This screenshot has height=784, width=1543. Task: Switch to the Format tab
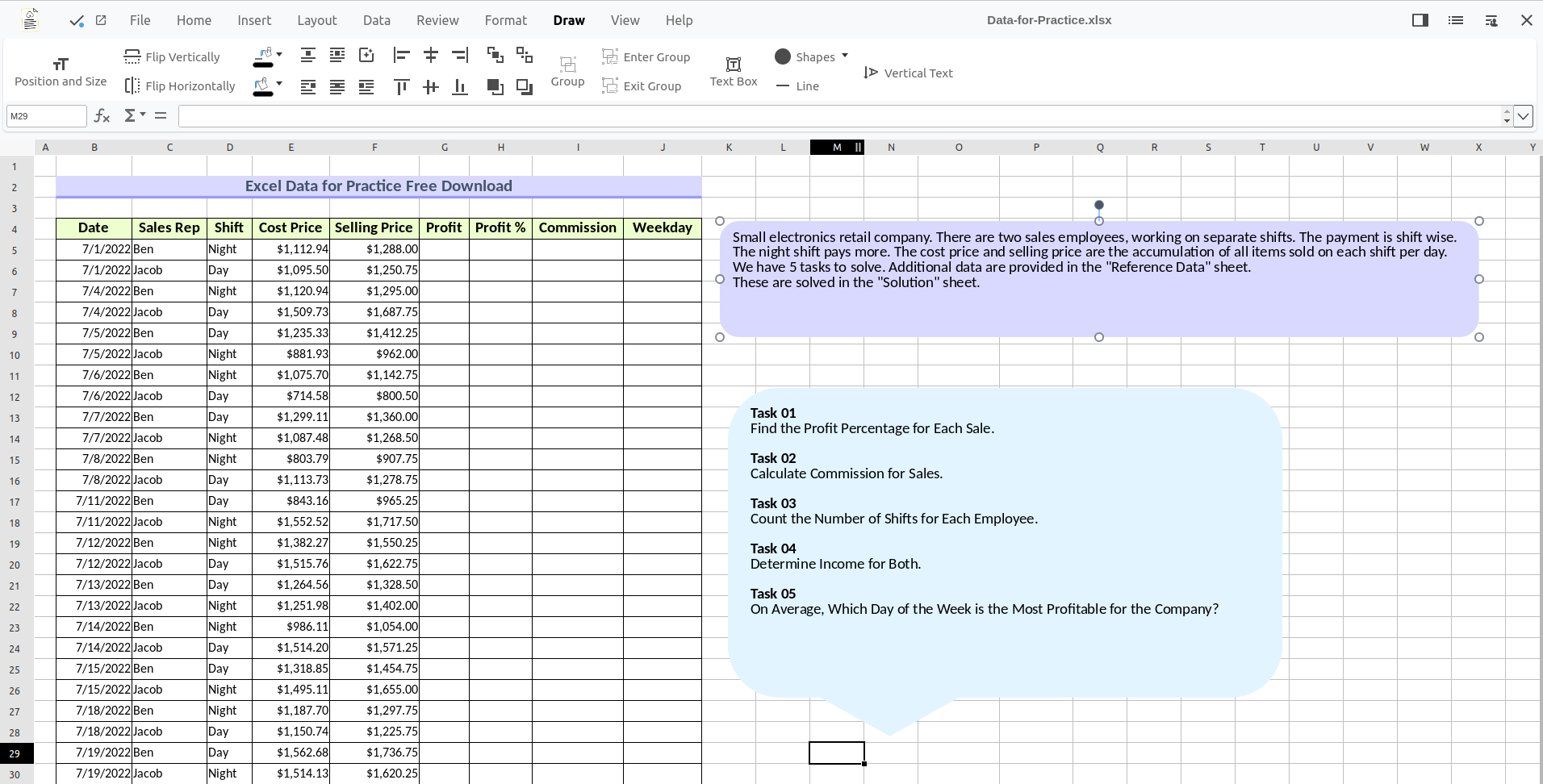click(505, 20)
